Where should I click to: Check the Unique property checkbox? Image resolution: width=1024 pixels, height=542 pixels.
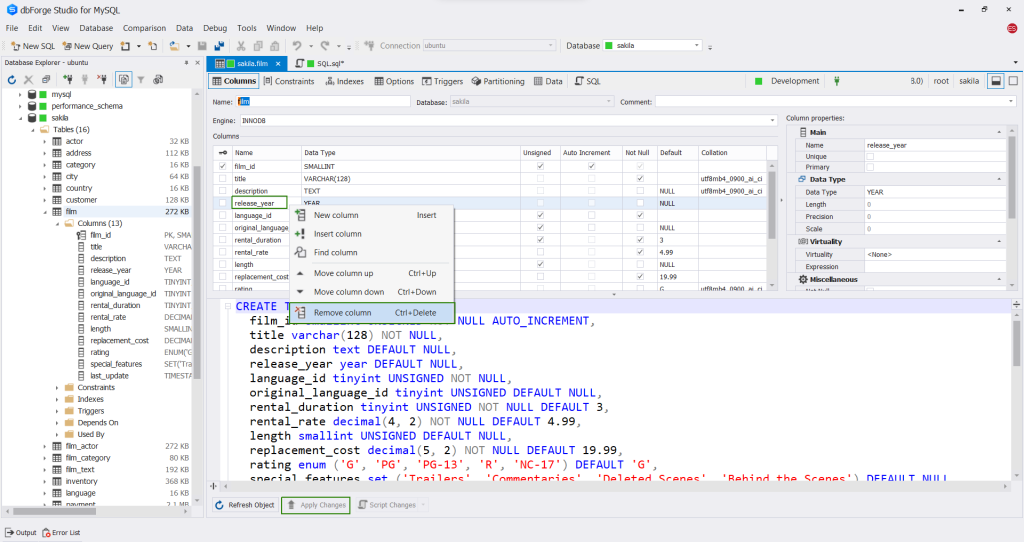870,157
